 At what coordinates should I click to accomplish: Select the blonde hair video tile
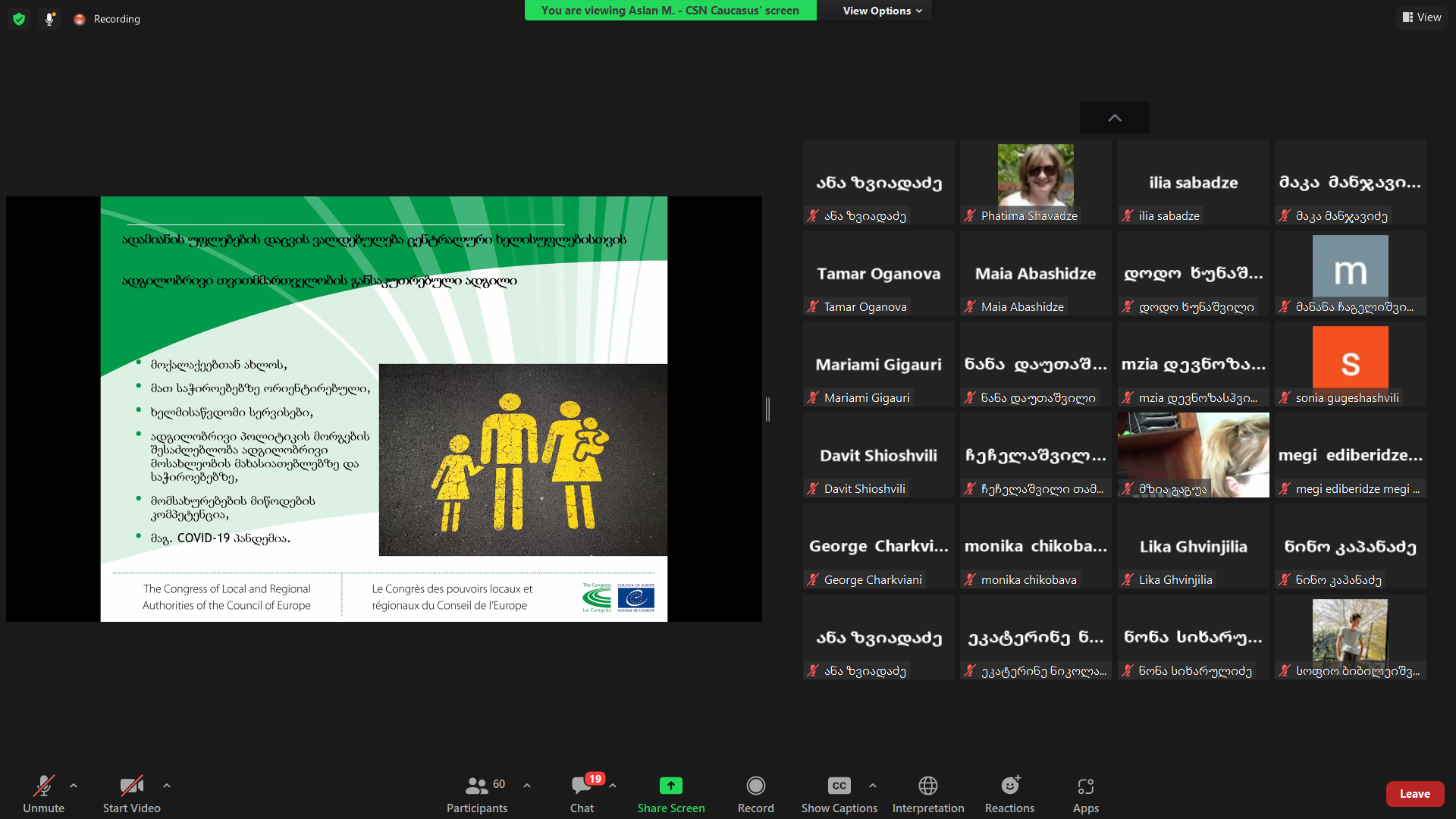(1194, 455)
